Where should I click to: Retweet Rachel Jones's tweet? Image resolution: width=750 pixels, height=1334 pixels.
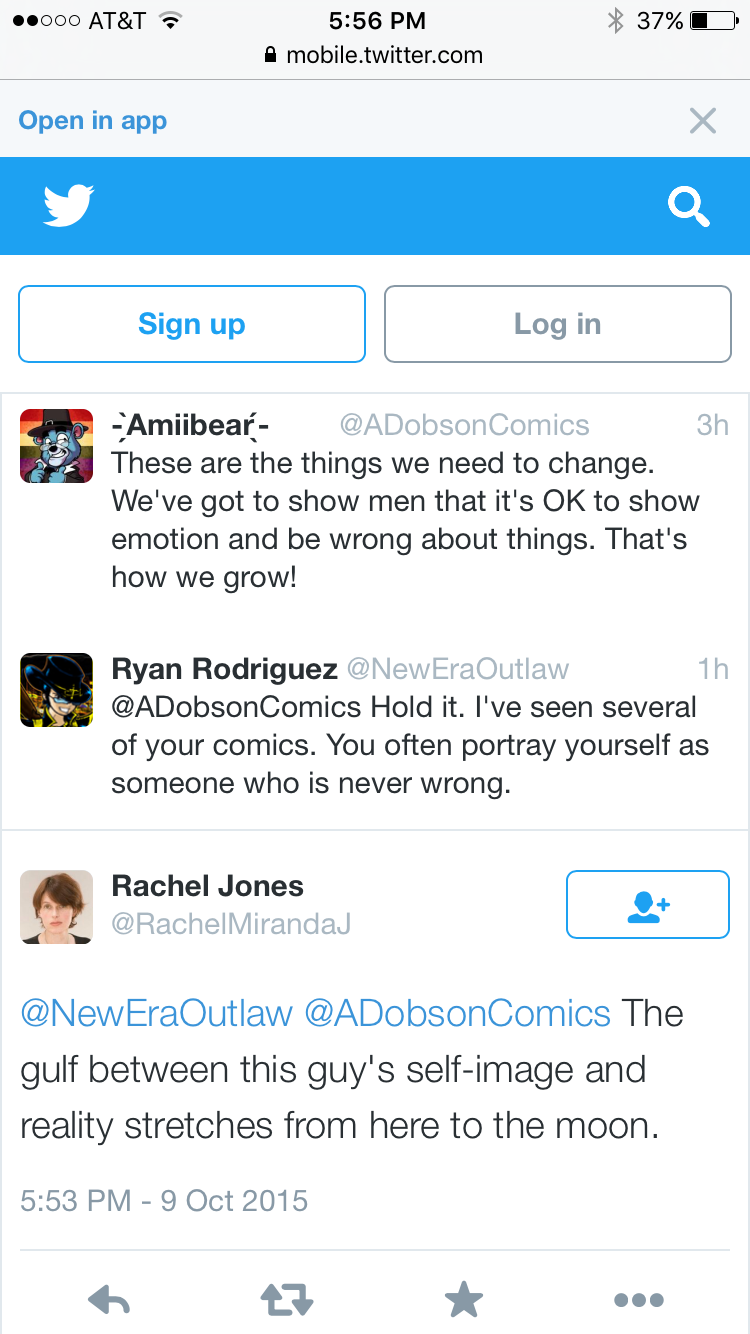(x=287, y=1300)
